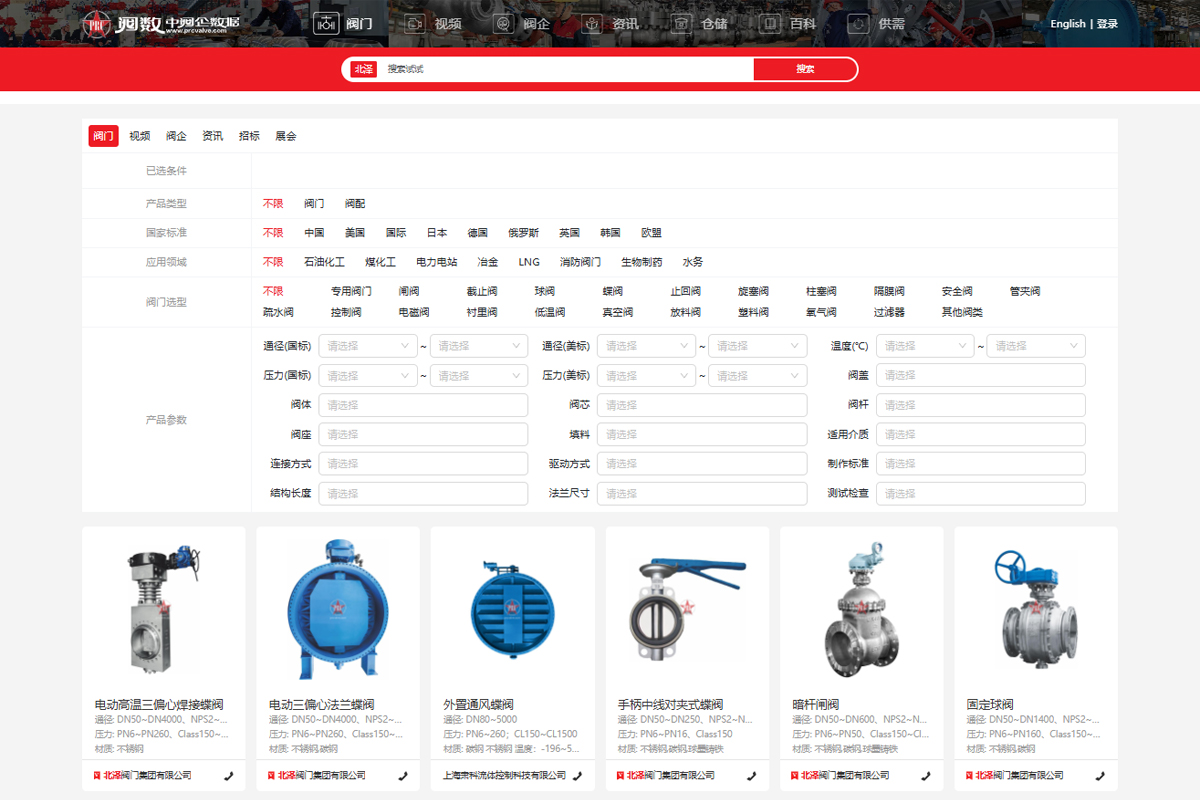The width and height of the screenshot is (1200, 800).
Task: Expand the second 温度(℃) dropdown
Action: pos(1035,346)
